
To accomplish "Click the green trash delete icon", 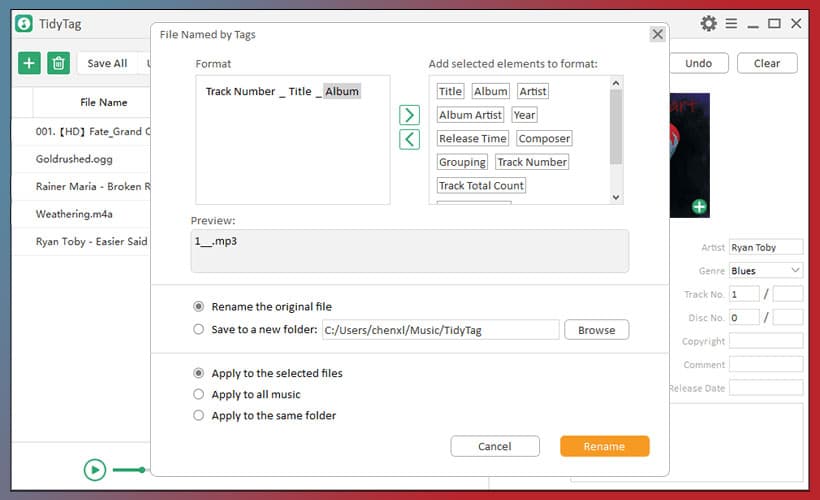I will click(59, 63).
